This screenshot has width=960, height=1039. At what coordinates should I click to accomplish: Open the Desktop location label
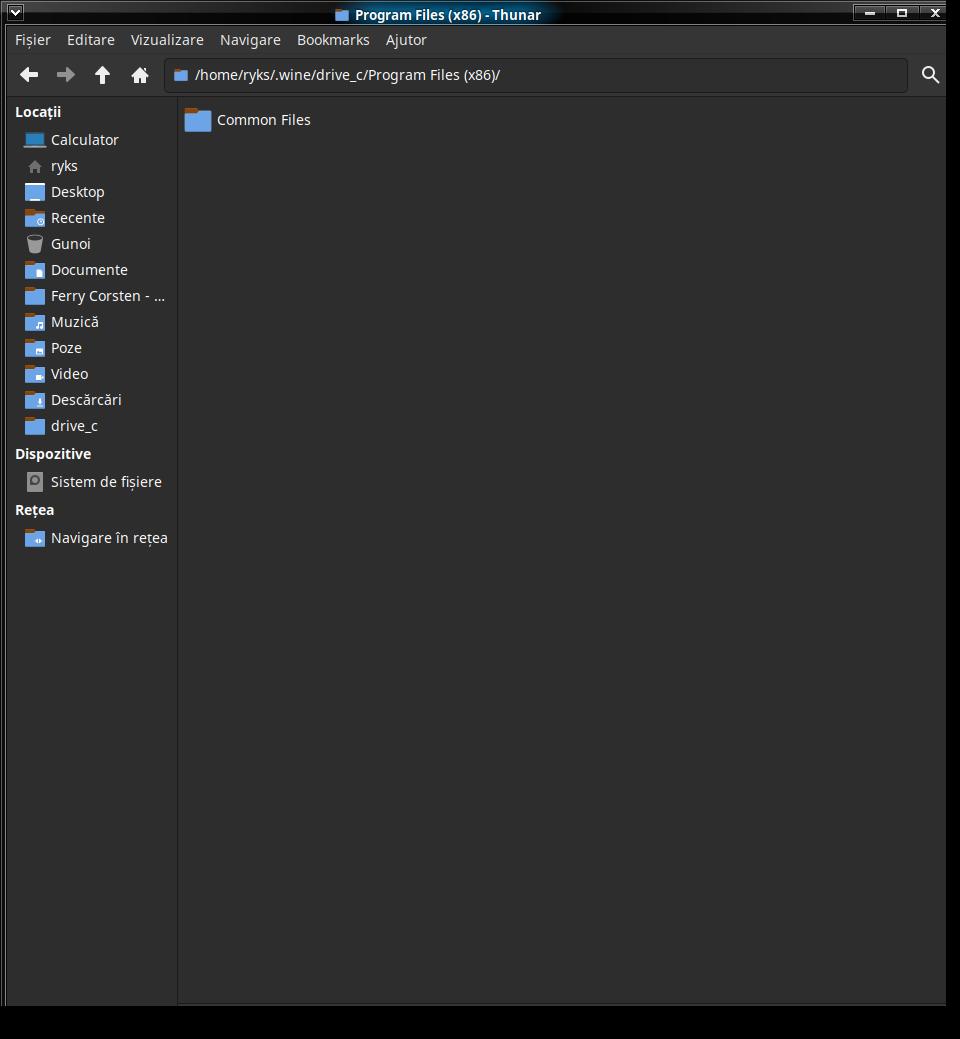[78, 192]
